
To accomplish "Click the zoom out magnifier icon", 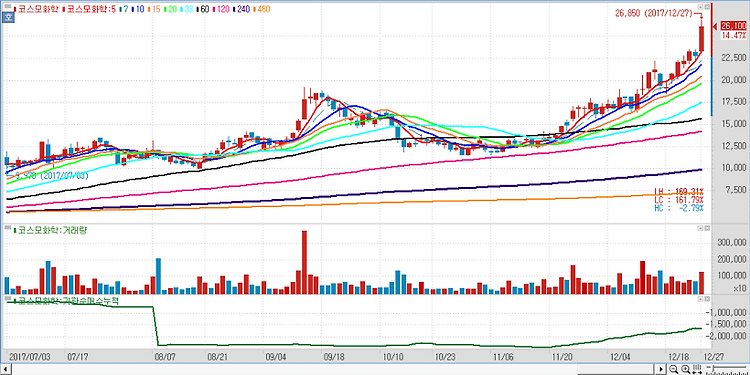I will (x=674, y=369).
